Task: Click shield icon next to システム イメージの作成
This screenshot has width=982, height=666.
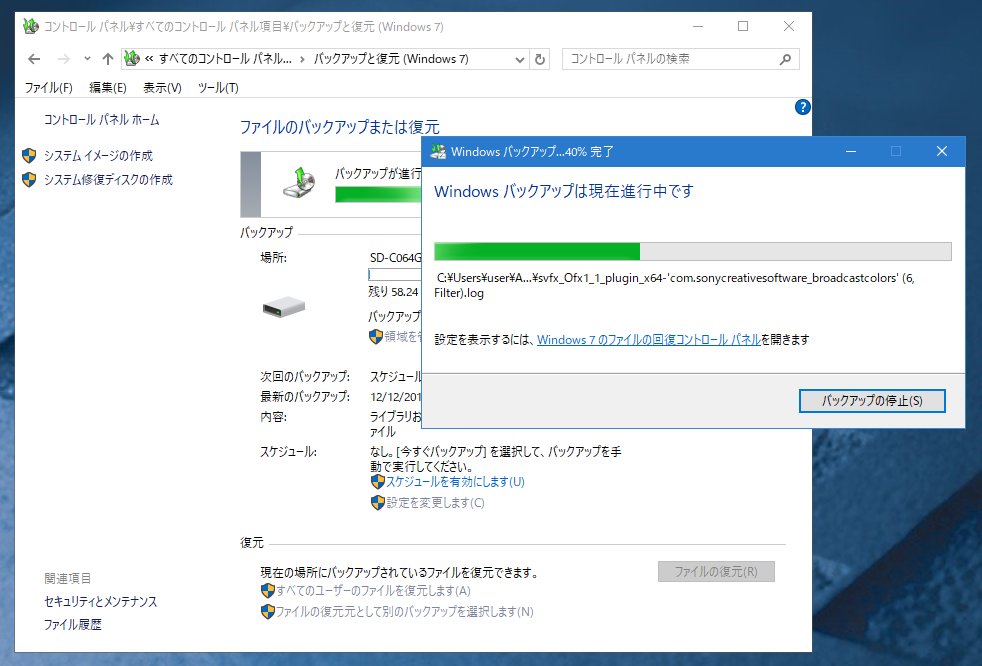Action: click(x=29, y=155)
